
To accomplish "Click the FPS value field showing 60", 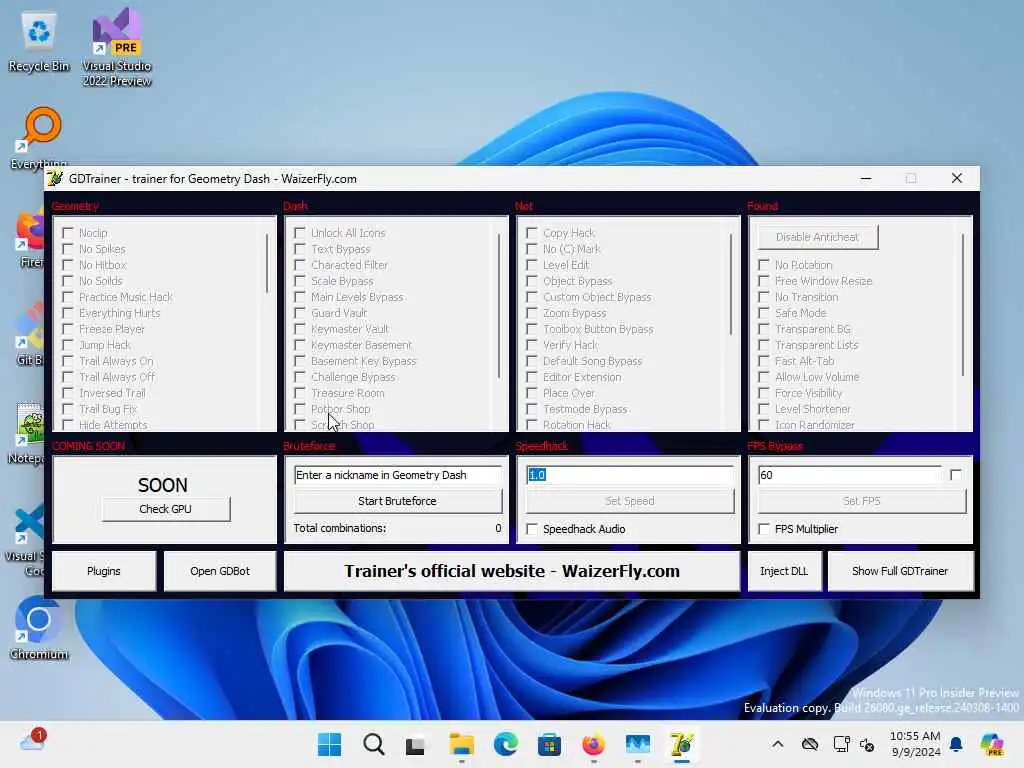I will [850, 475].
